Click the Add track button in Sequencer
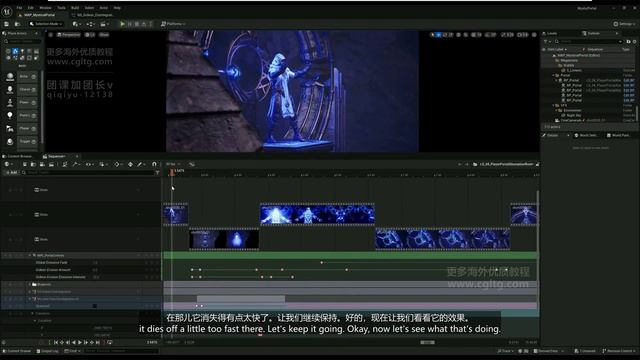640x360 pixels. pos(11,173)
